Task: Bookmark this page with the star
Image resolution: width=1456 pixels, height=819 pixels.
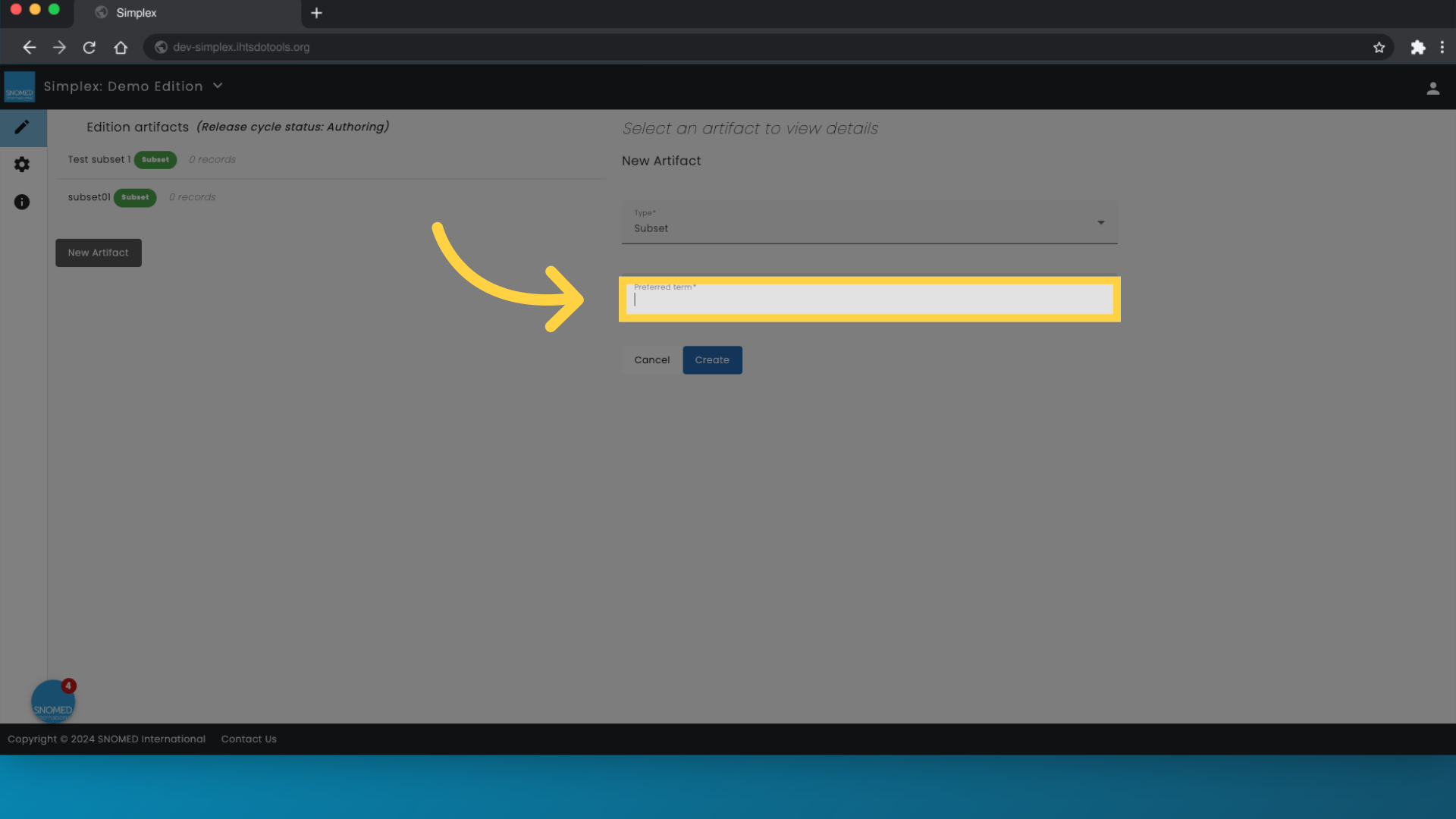Action: (x=1379, y=47)
